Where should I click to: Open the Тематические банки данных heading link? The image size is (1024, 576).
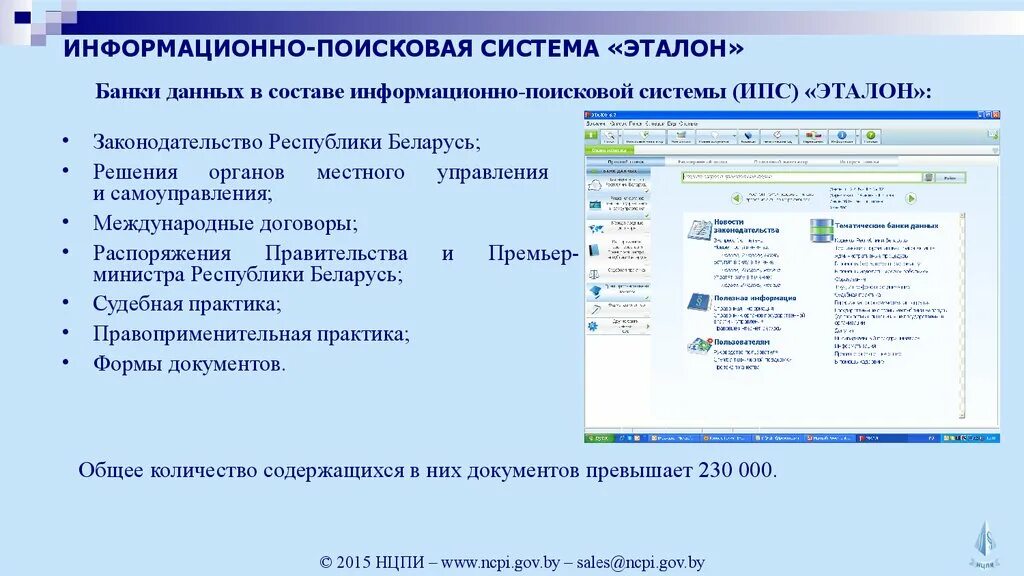pos(886,225)
